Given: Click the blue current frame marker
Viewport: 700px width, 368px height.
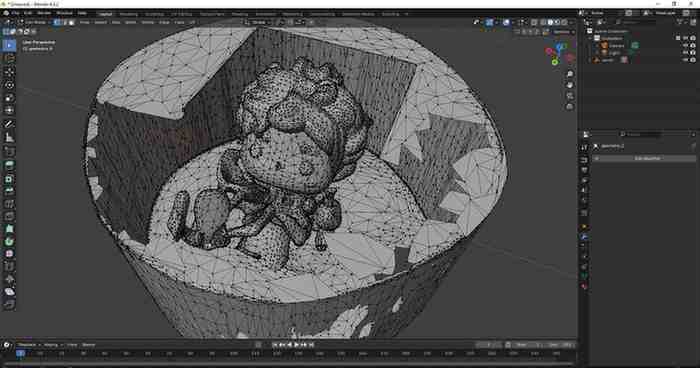Looking at the screenshot, I should [21, 354].
